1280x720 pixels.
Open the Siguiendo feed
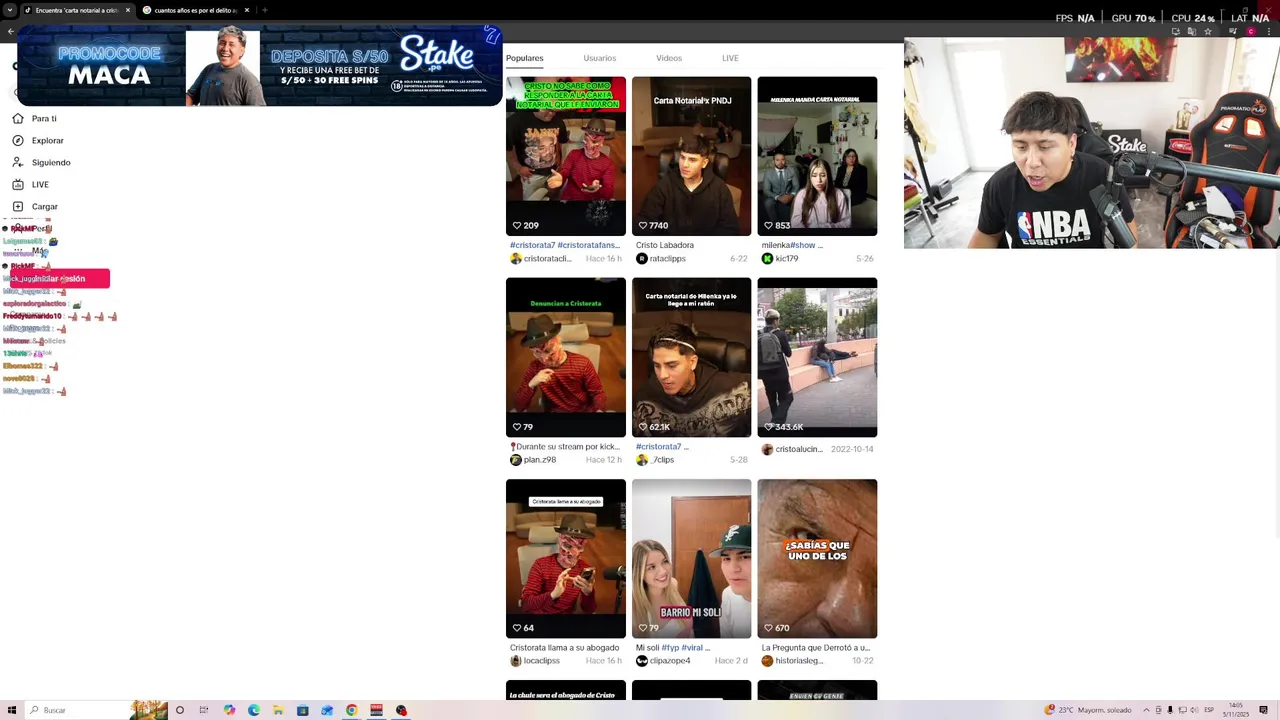(41, 163)
